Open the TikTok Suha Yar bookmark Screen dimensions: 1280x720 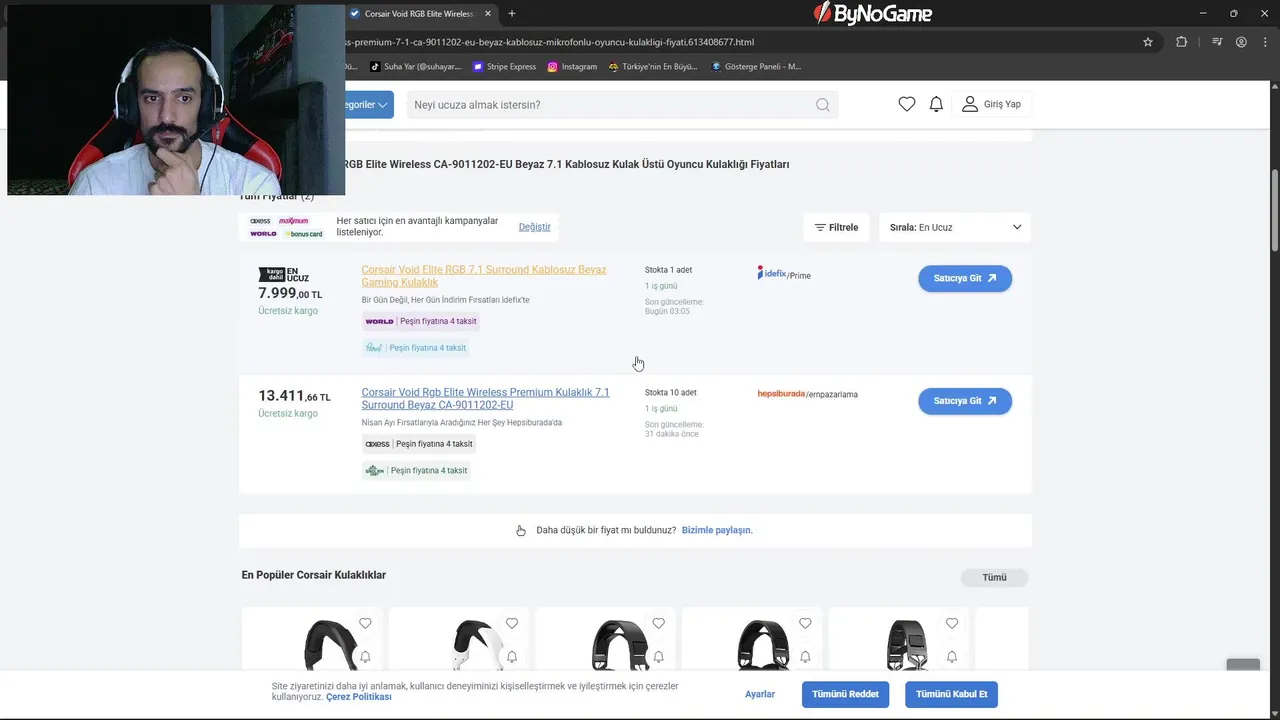click(x=415, y=67)
